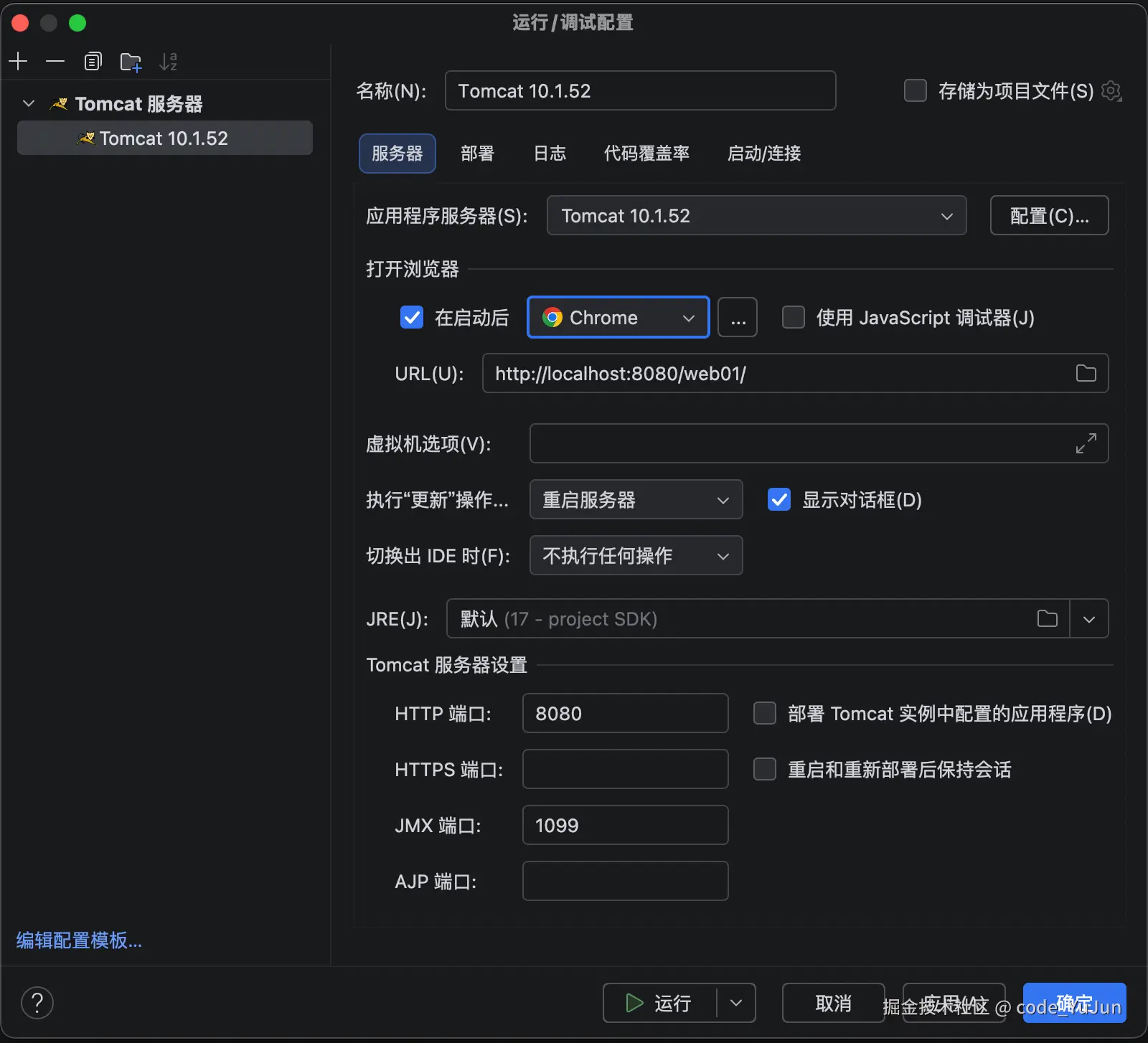This screenshot has width=1148, height=1043.
Task: Open the Chrome browser dropdown
Action: point(618,317)
